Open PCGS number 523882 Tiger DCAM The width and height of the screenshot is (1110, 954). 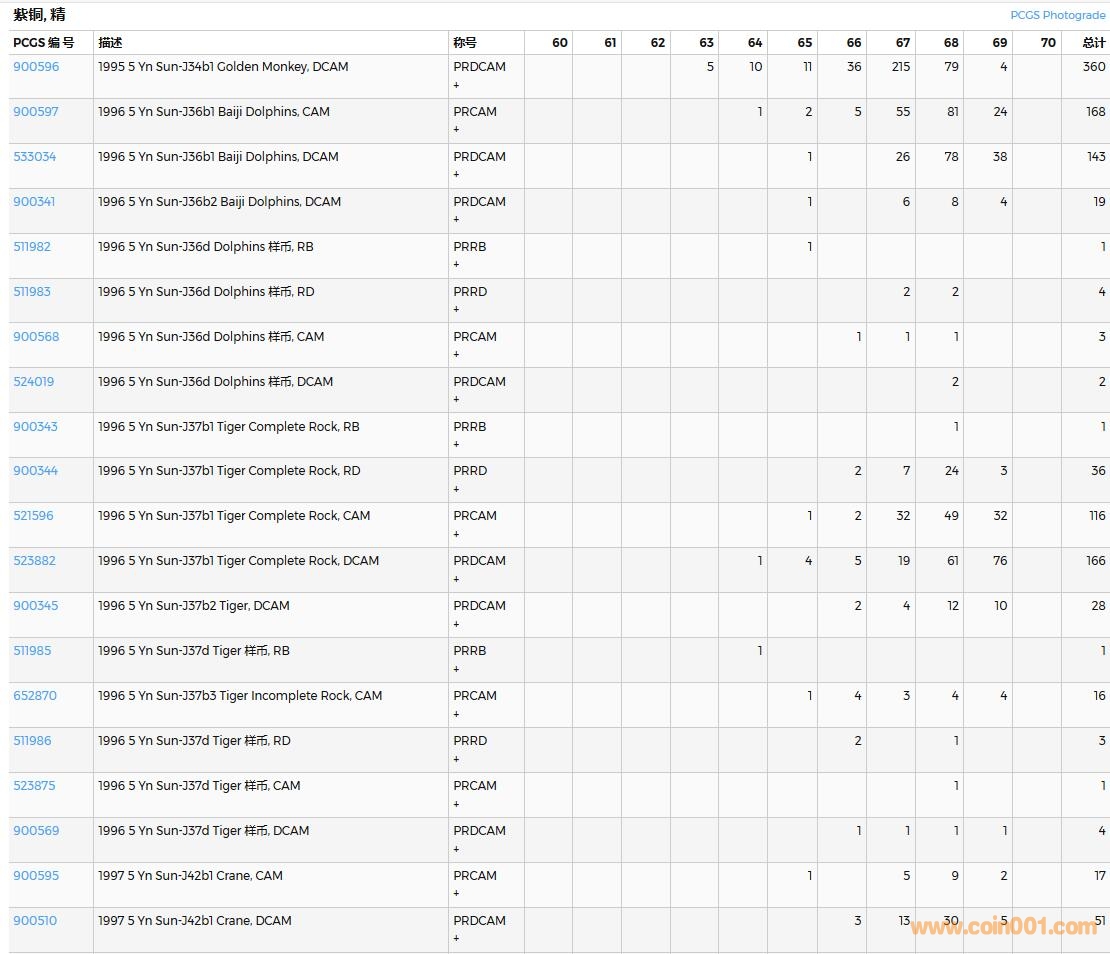(35, 561)
